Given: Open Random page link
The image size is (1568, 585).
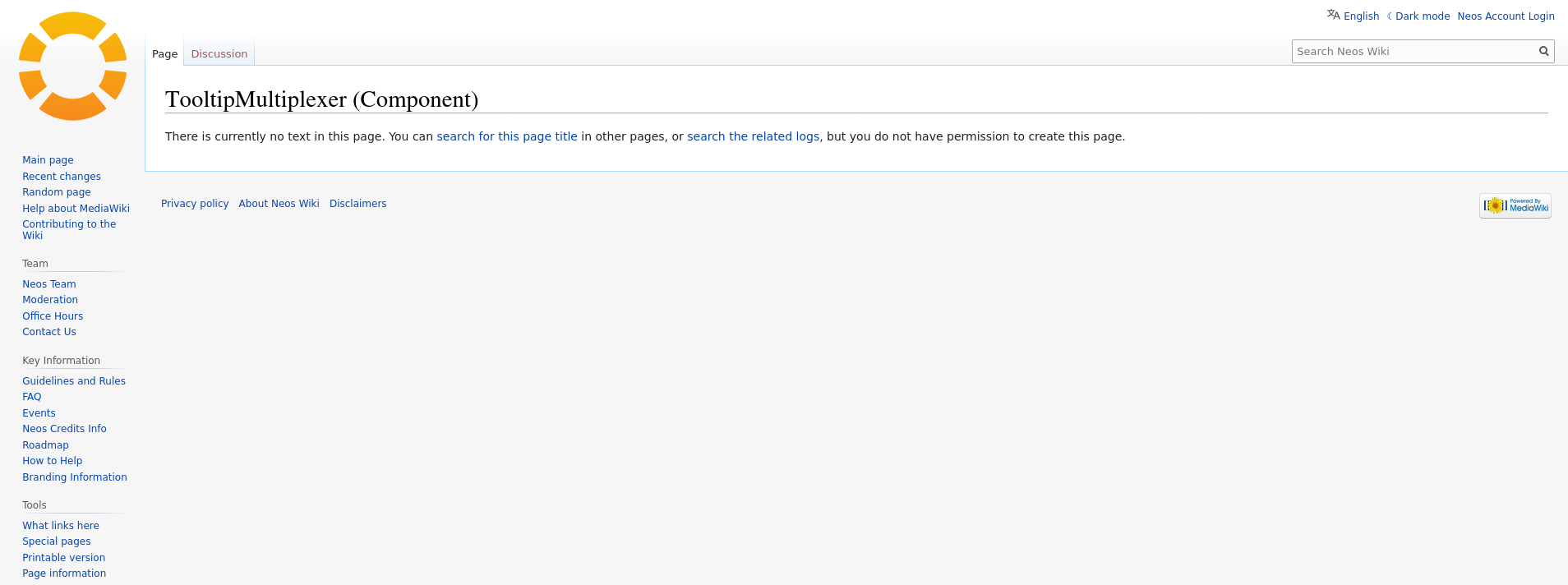Looking at the screenshot, I should pos(56,192).
